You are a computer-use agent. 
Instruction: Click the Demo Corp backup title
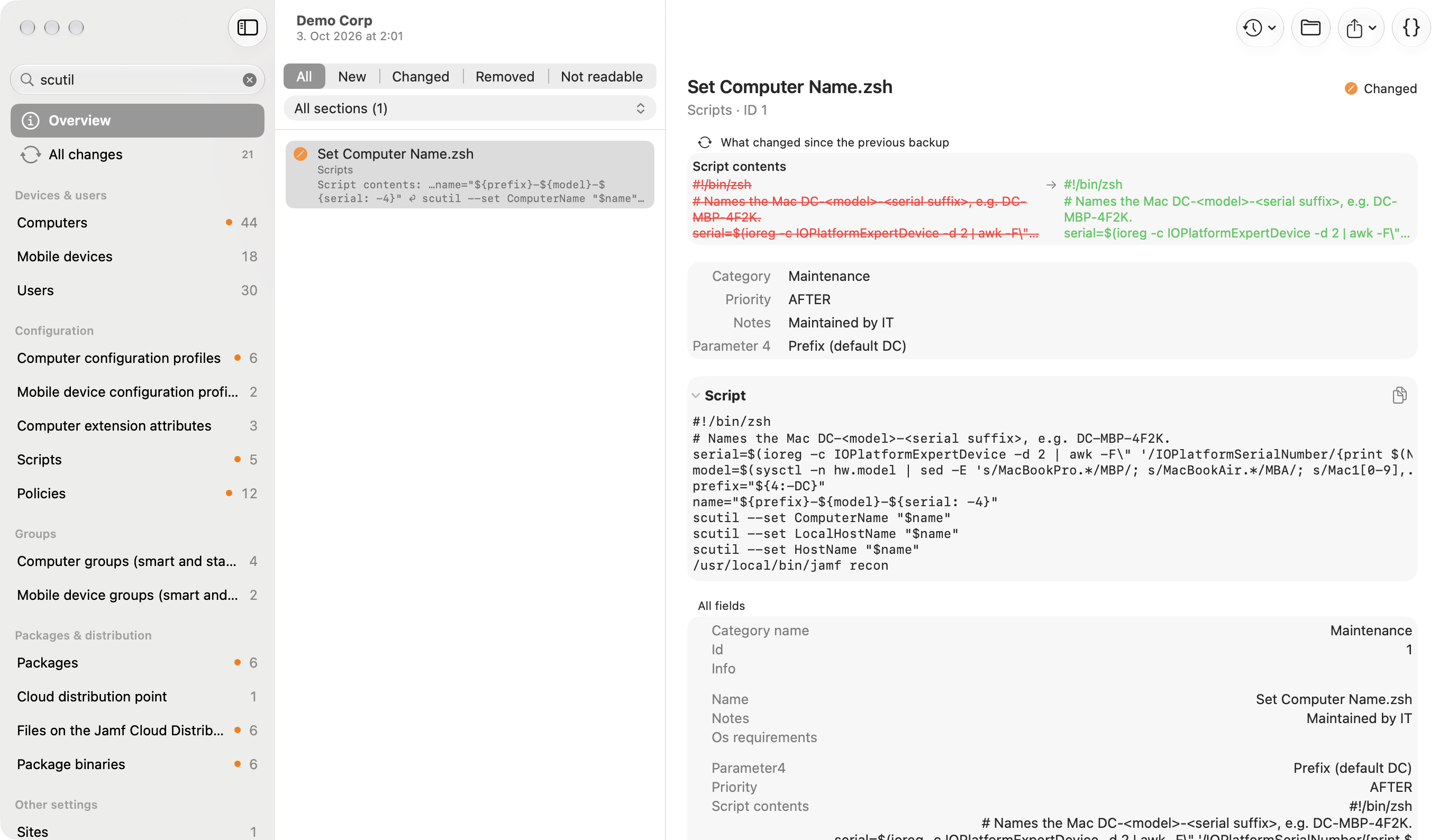pos(334,21)
